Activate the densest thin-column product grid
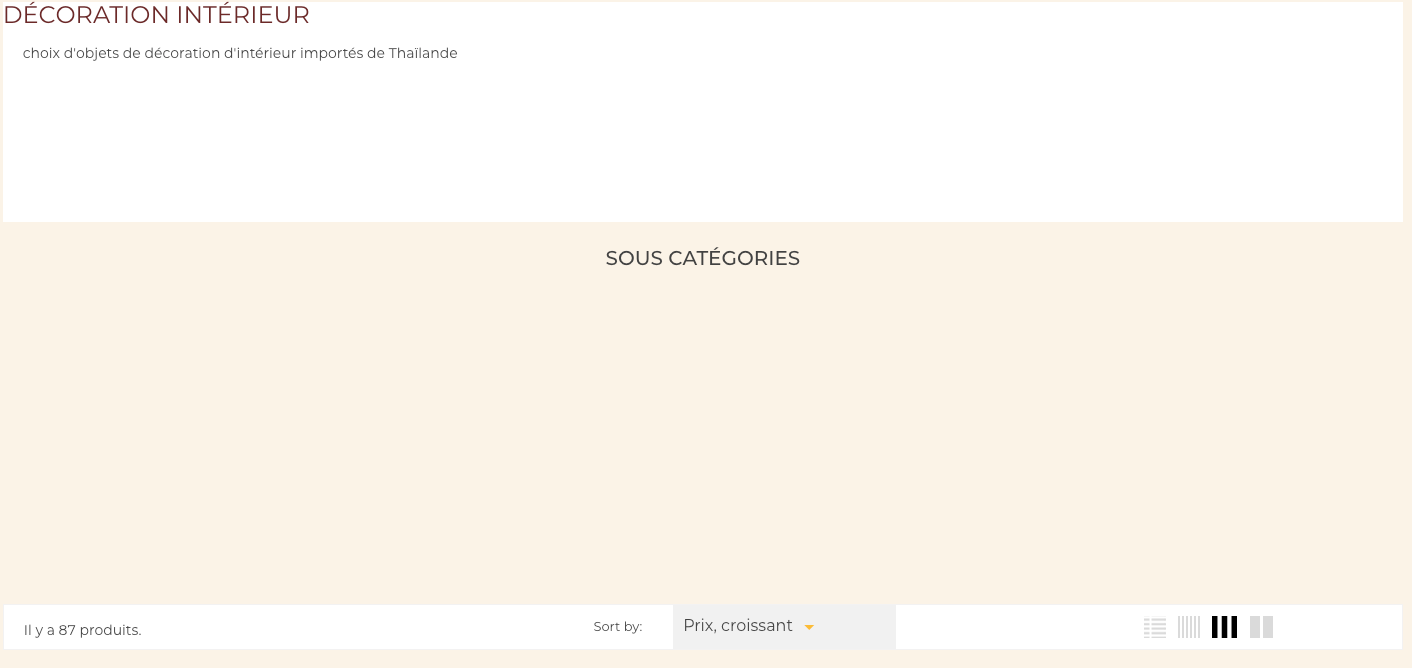1412x668 pixels. (1189, 628)
